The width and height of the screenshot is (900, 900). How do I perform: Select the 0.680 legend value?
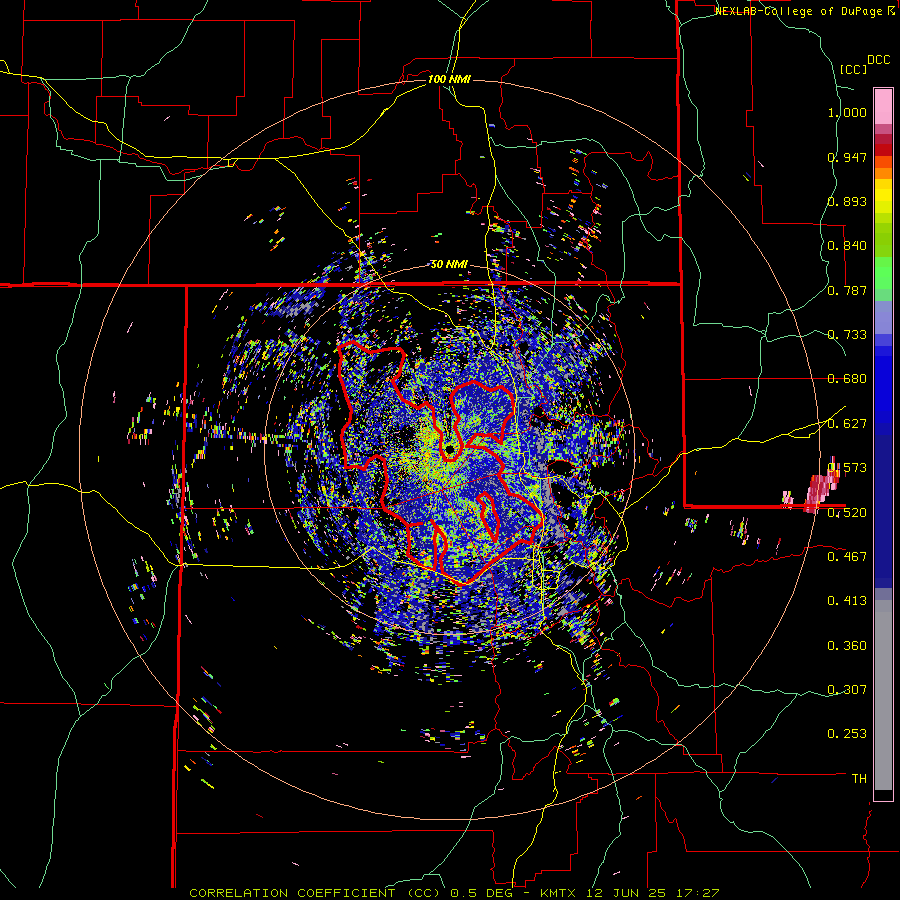(847, 379)
